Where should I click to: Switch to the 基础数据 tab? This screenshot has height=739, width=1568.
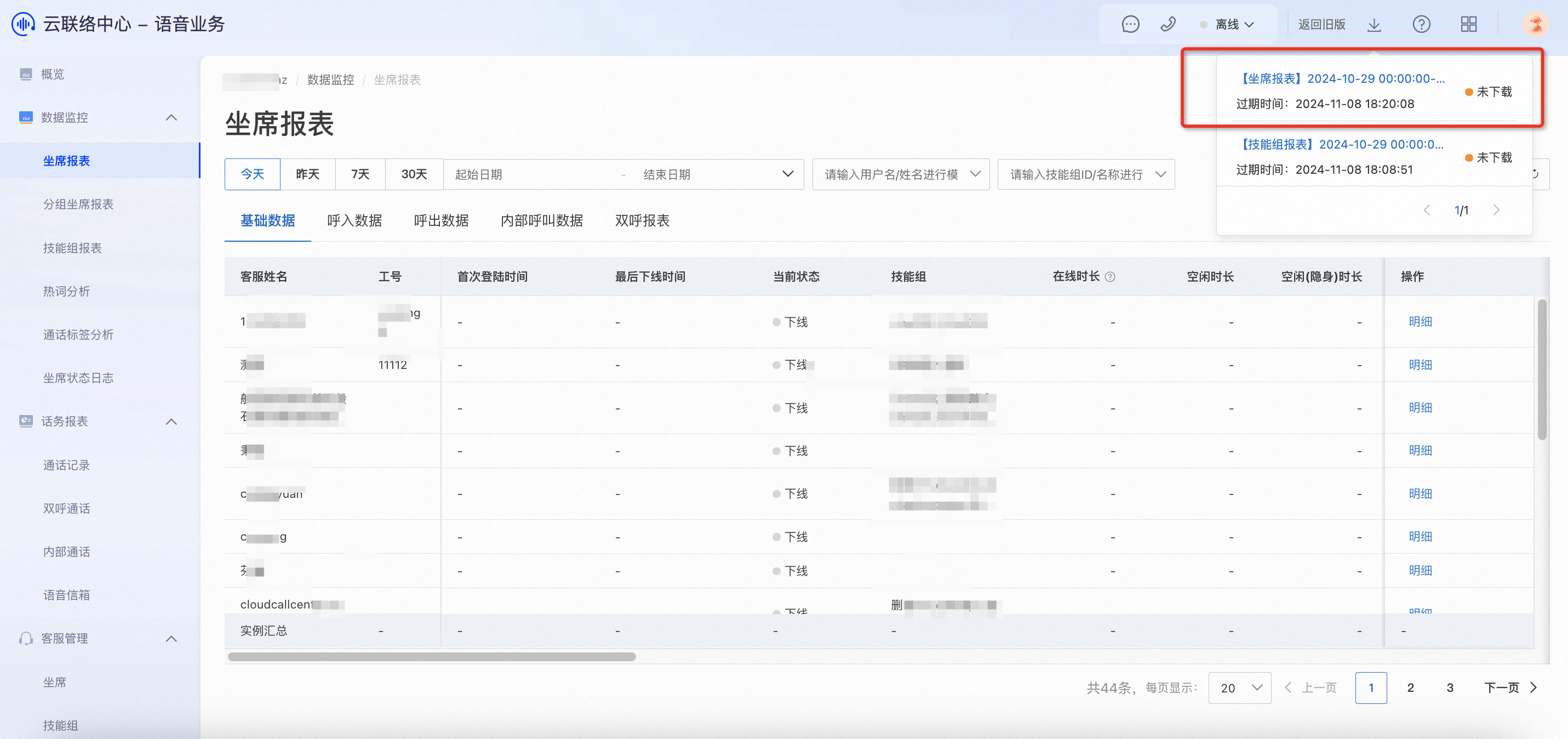point(268,220)
